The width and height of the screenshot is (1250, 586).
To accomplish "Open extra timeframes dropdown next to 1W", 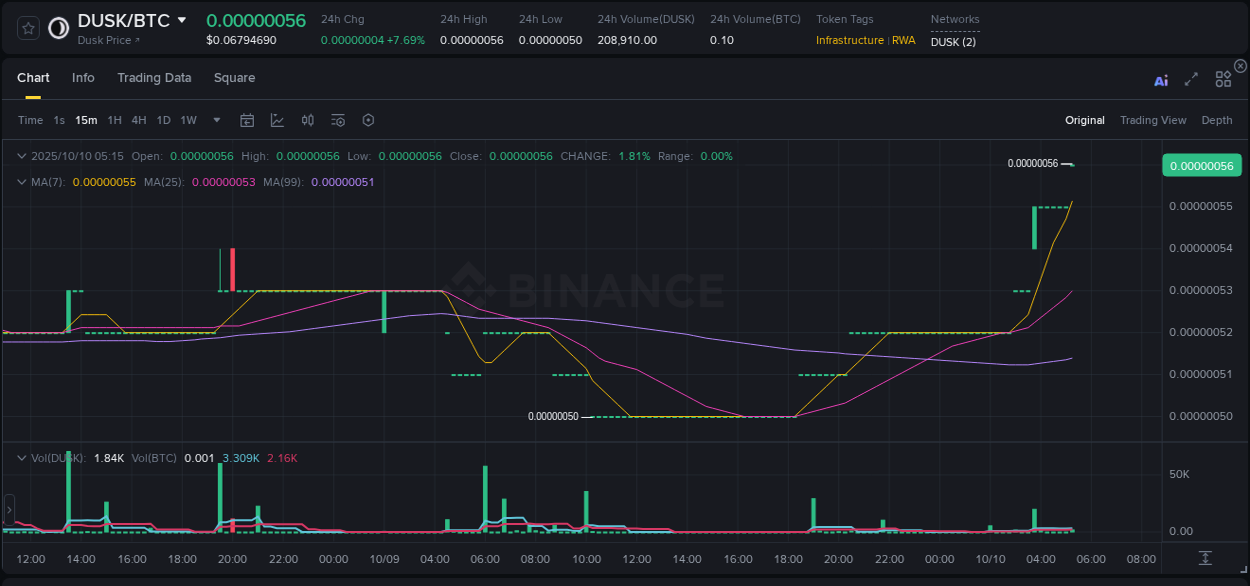I will pos(216,120).
